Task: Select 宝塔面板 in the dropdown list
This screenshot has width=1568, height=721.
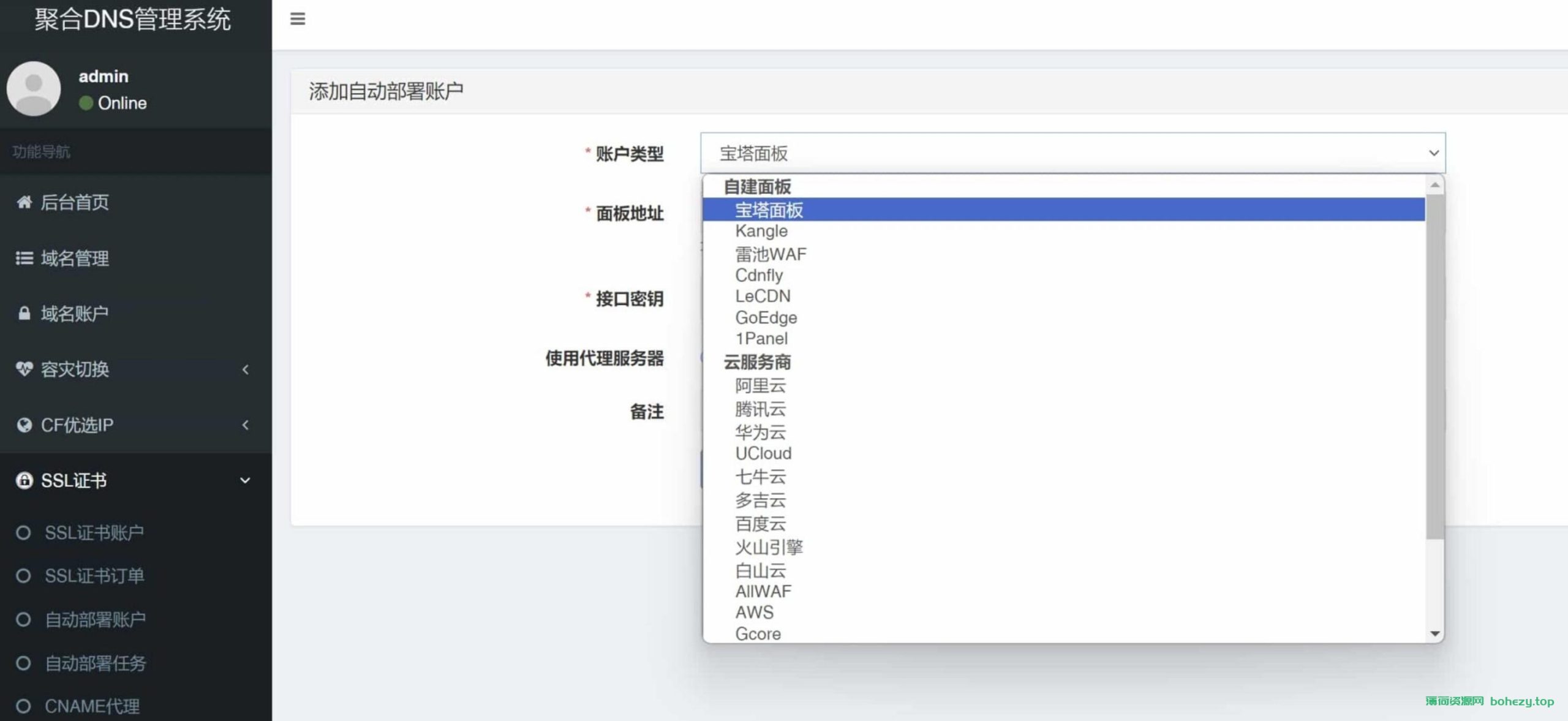Action: click(x=1064, y=210)
